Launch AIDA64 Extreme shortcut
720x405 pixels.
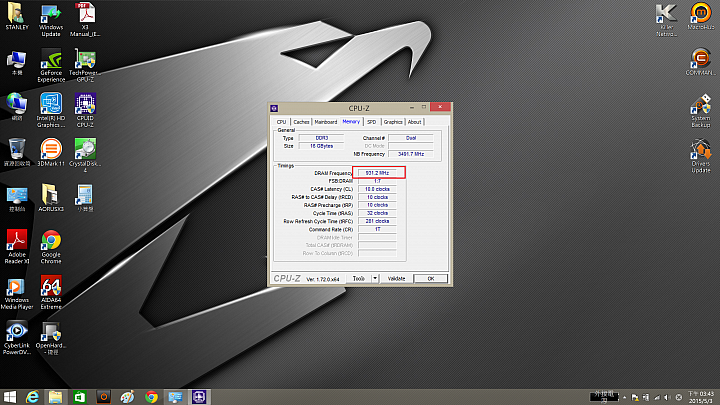(51, 293)
